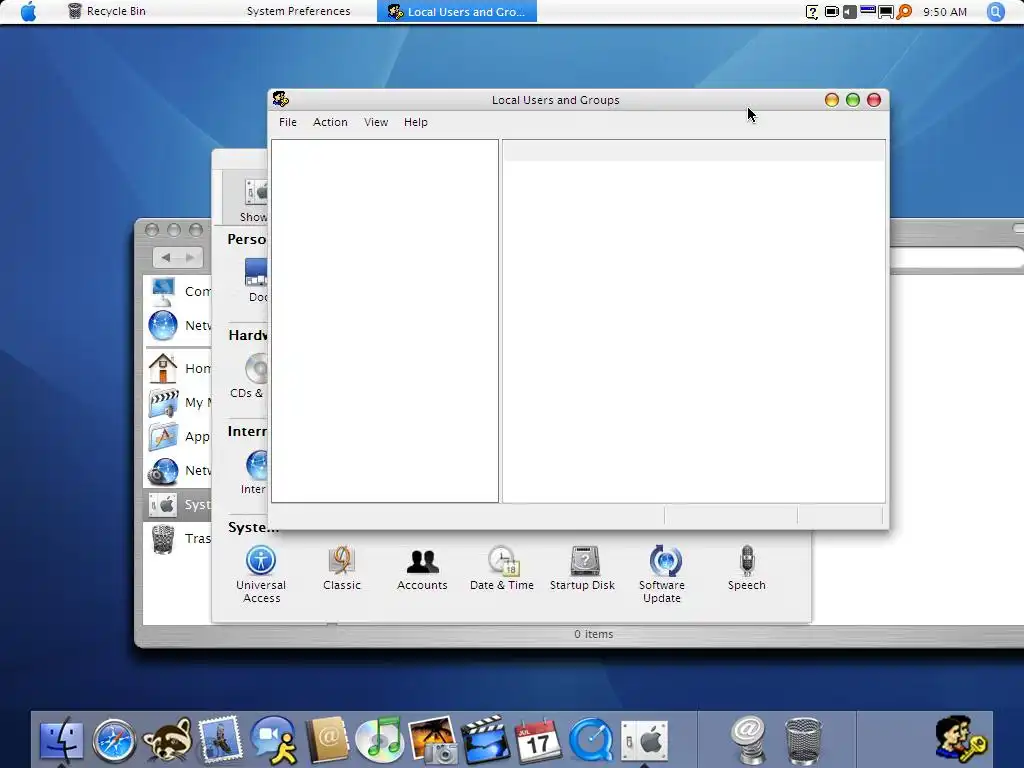Open iPhoto in the dock
The image size is (1024, 768).
(432, 741)
